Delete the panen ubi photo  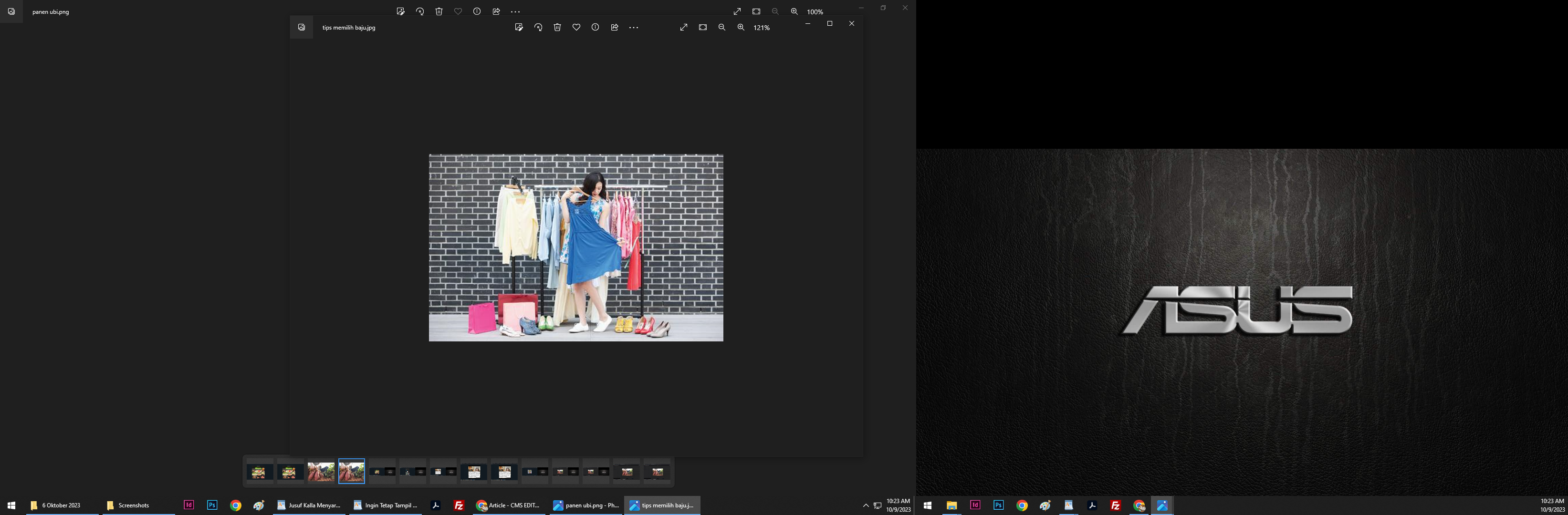click(x=439, y=11)
